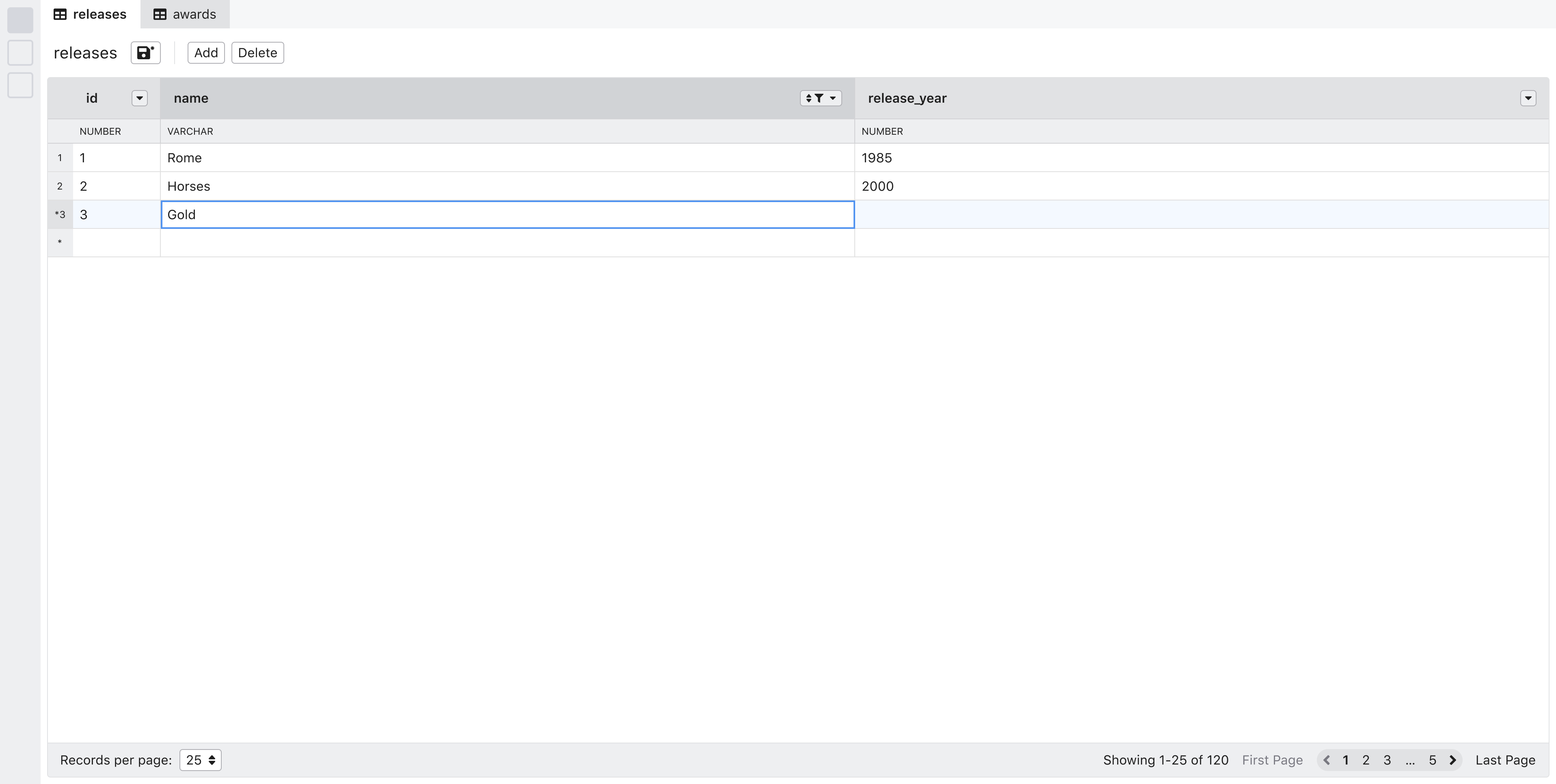Click the First Page link
This screenshot has height=784, width=1556.
[x=1272, y=760]
